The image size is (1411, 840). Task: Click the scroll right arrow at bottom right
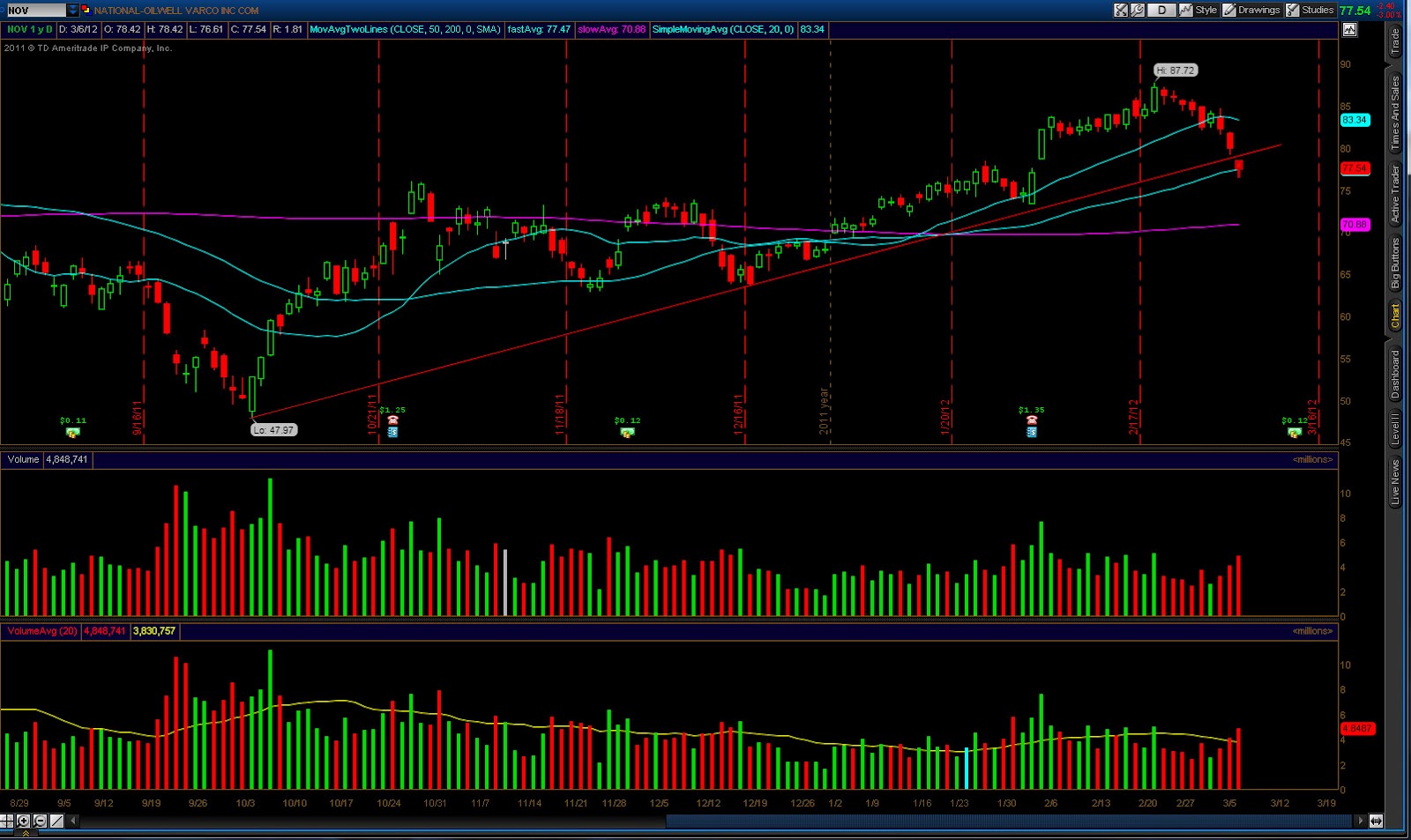click(1361, 821)
